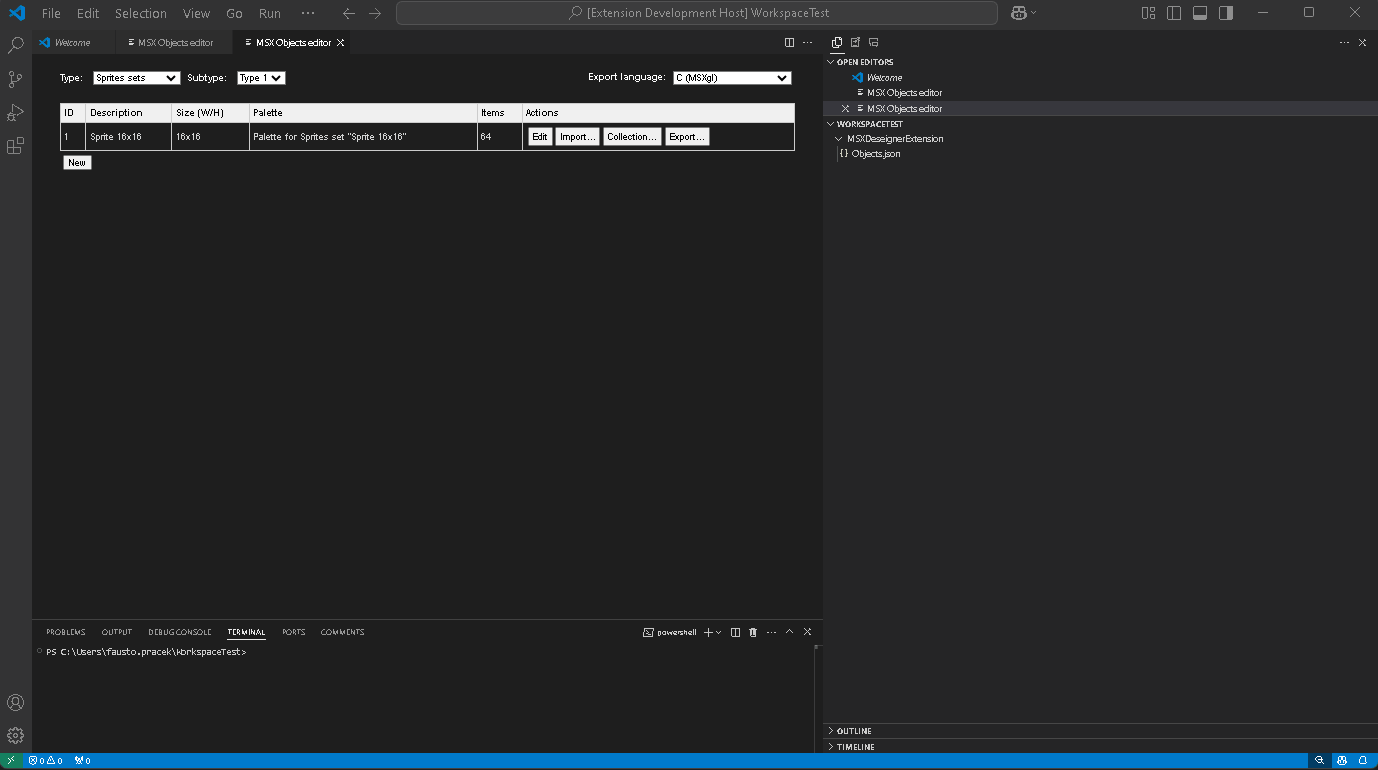Open the File menu

[x=51, y=13]
